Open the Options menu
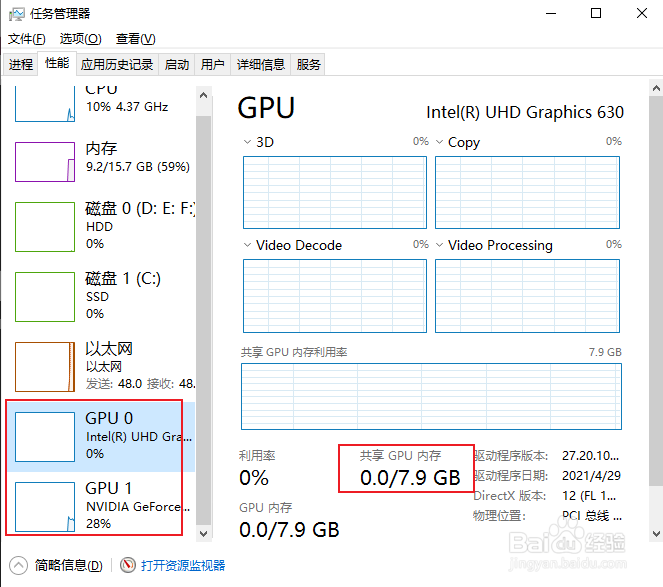The image size is (663, 587). pyautogui.click(x=80, y=39)
